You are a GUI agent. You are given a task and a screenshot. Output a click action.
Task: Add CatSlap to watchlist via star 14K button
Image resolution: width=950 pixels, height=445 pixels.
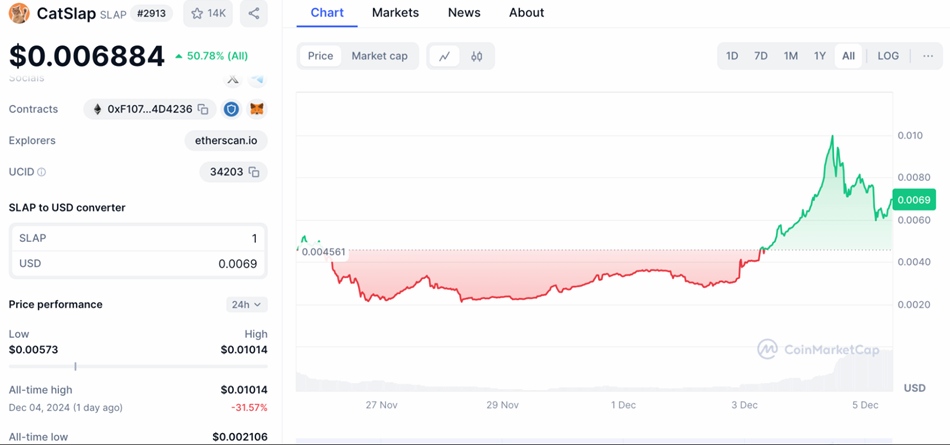pyautogui.click(x=208, y=13)
